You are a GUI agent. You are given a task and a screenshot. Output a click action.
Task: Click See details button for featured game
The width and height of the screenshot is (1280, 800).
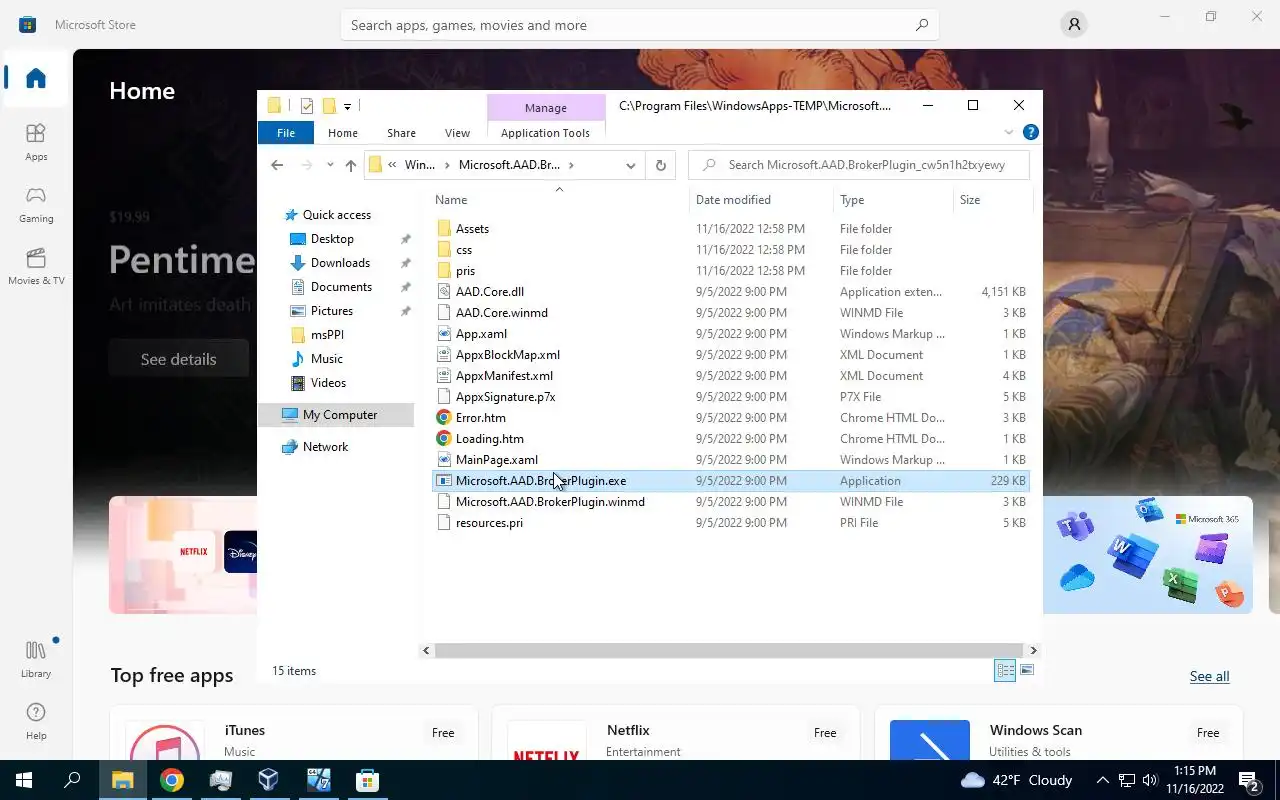pos(178,359)
